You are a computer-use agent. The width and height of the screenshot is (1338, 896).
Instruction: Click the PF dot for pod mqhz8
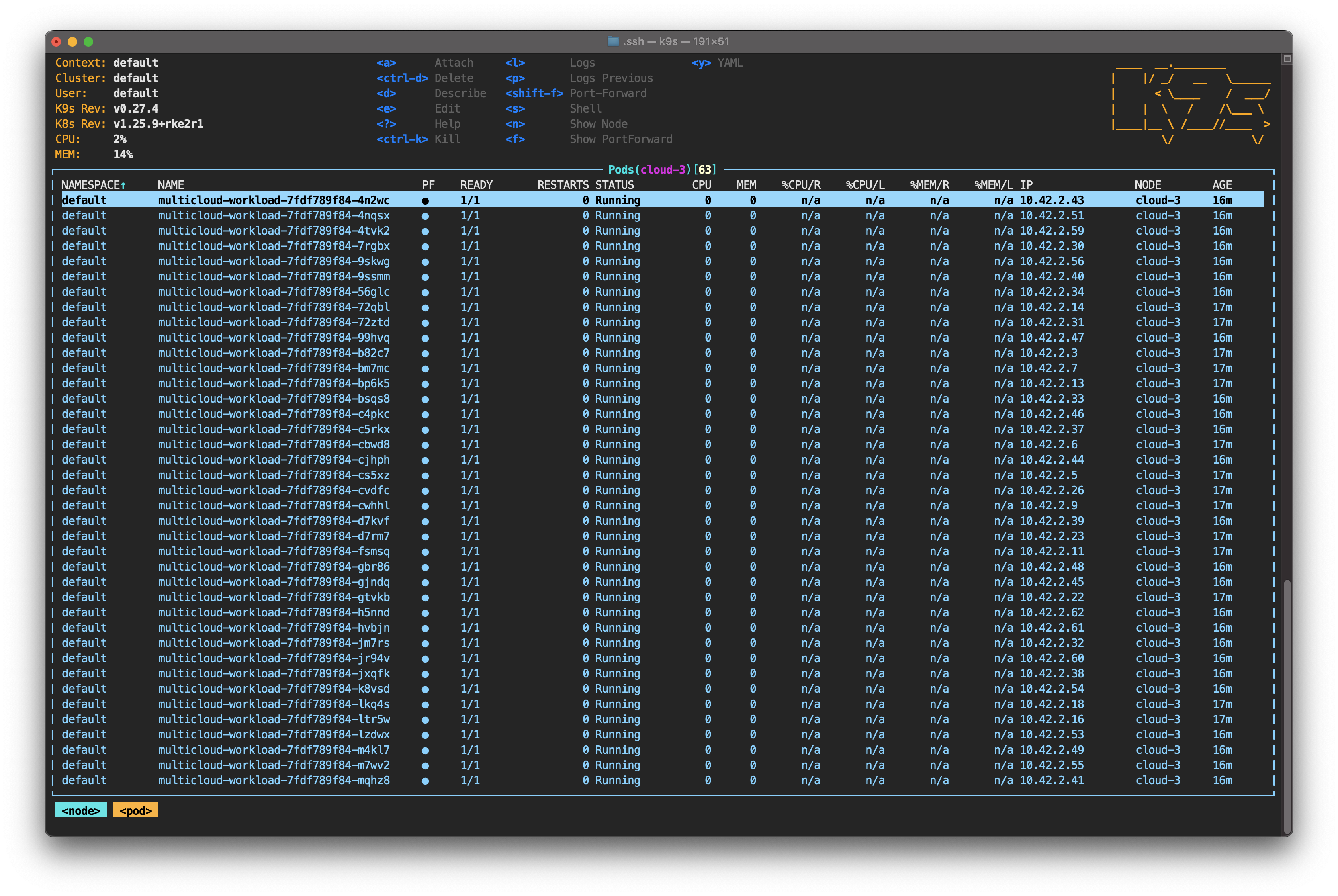425,781
